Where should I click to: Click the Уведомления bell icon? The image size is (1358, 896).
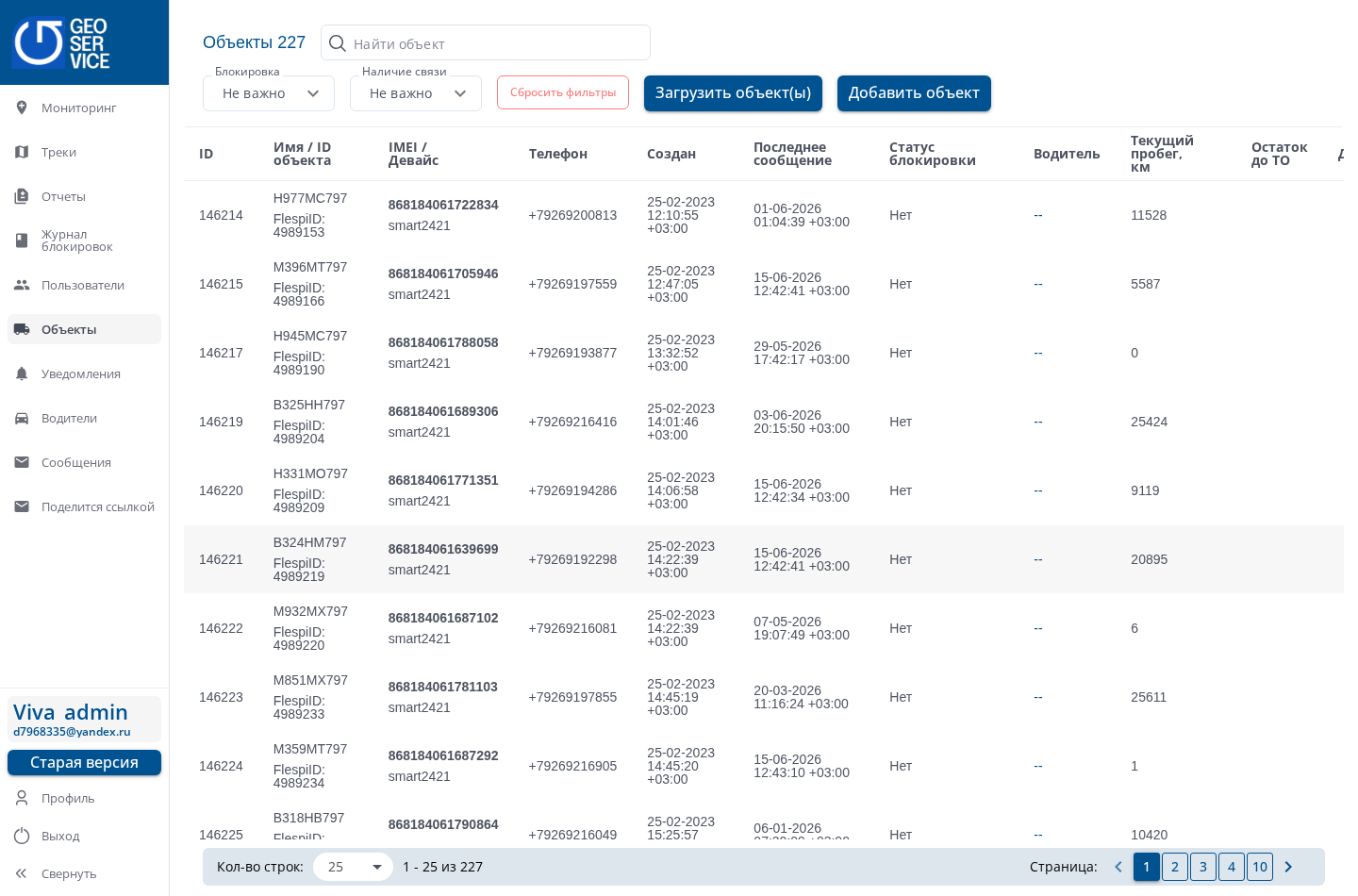pyautogui.click(x=22, y=373)
